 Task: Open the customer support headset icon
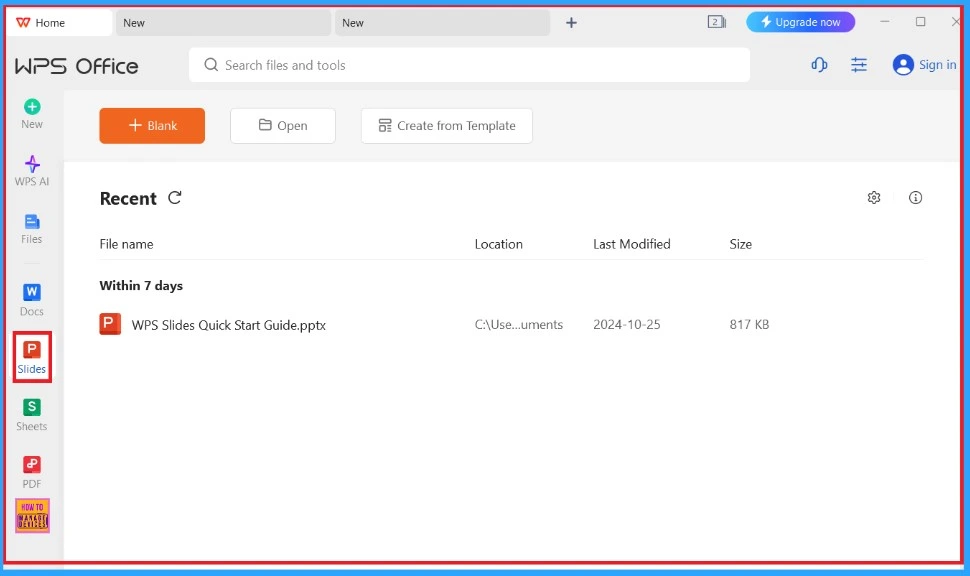point(819,65)
